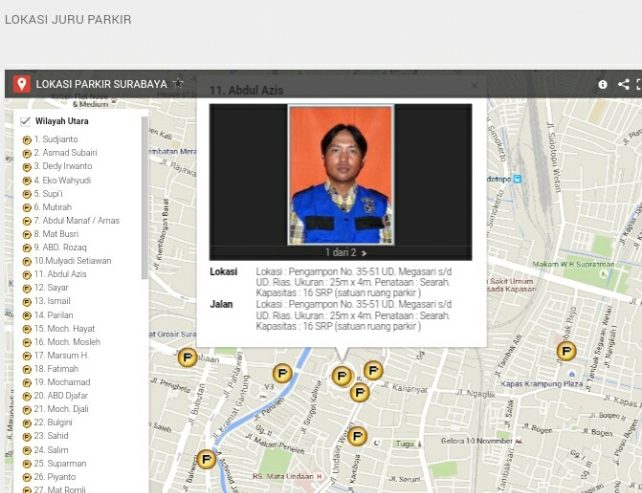Screen dimensions: 642x493
Task: Open 22. Bulgini entry
Action: tap(53, 422)
